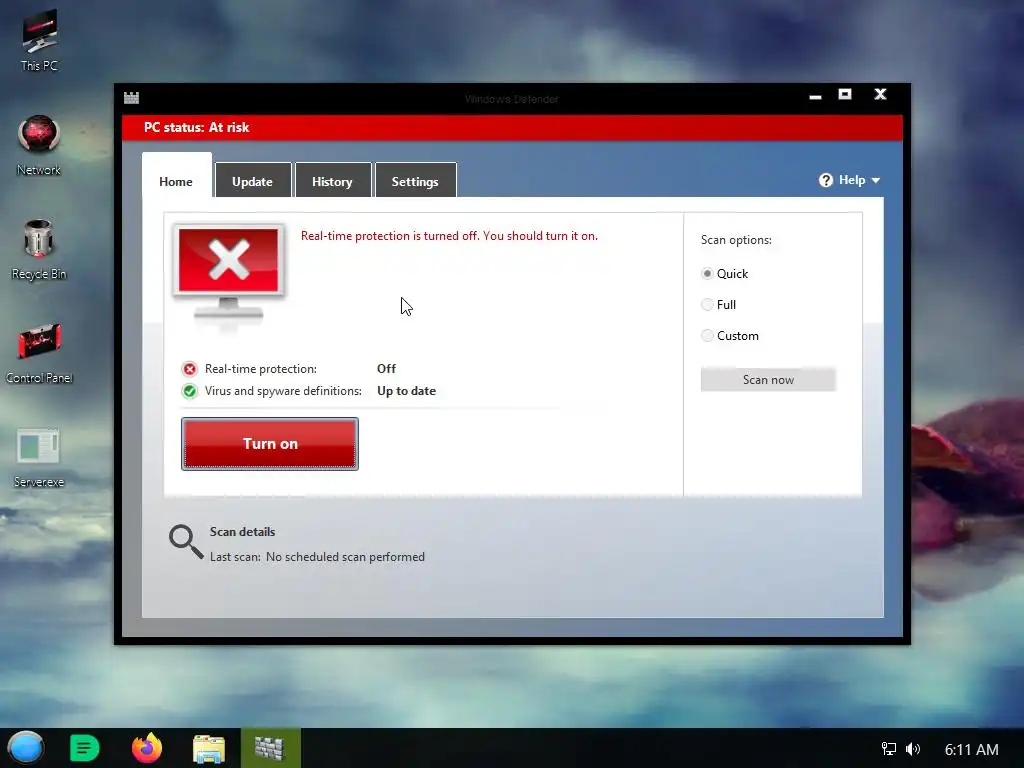Minimize the Windows Defender window

click(815, 95)
